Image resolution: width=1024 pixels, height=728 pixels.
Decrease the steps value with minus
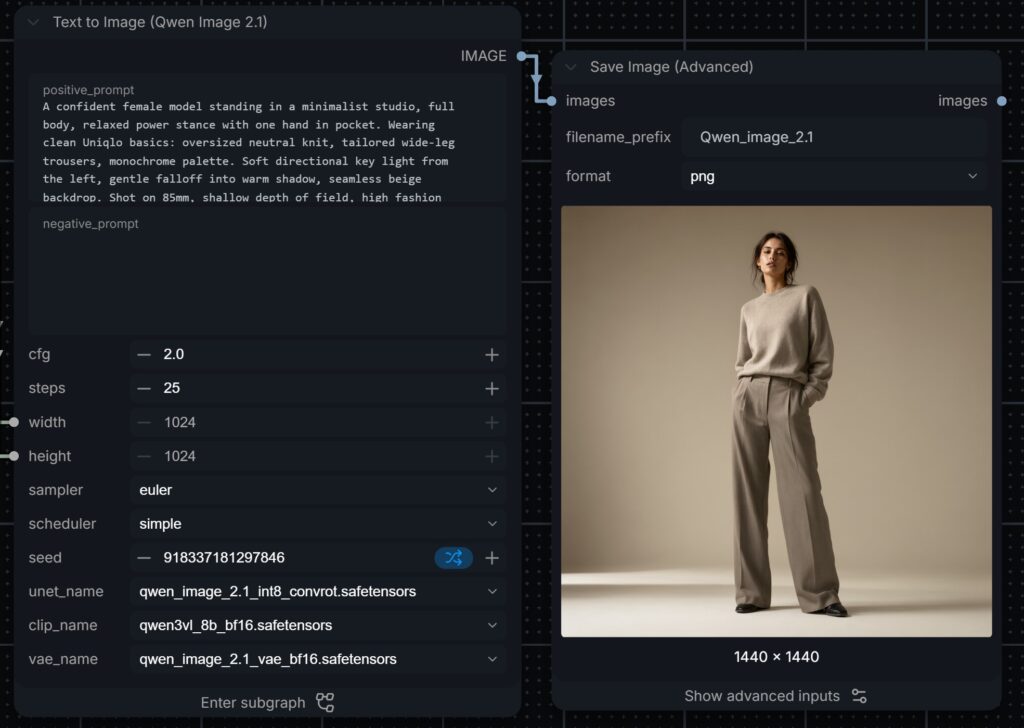tap(144, 388)
